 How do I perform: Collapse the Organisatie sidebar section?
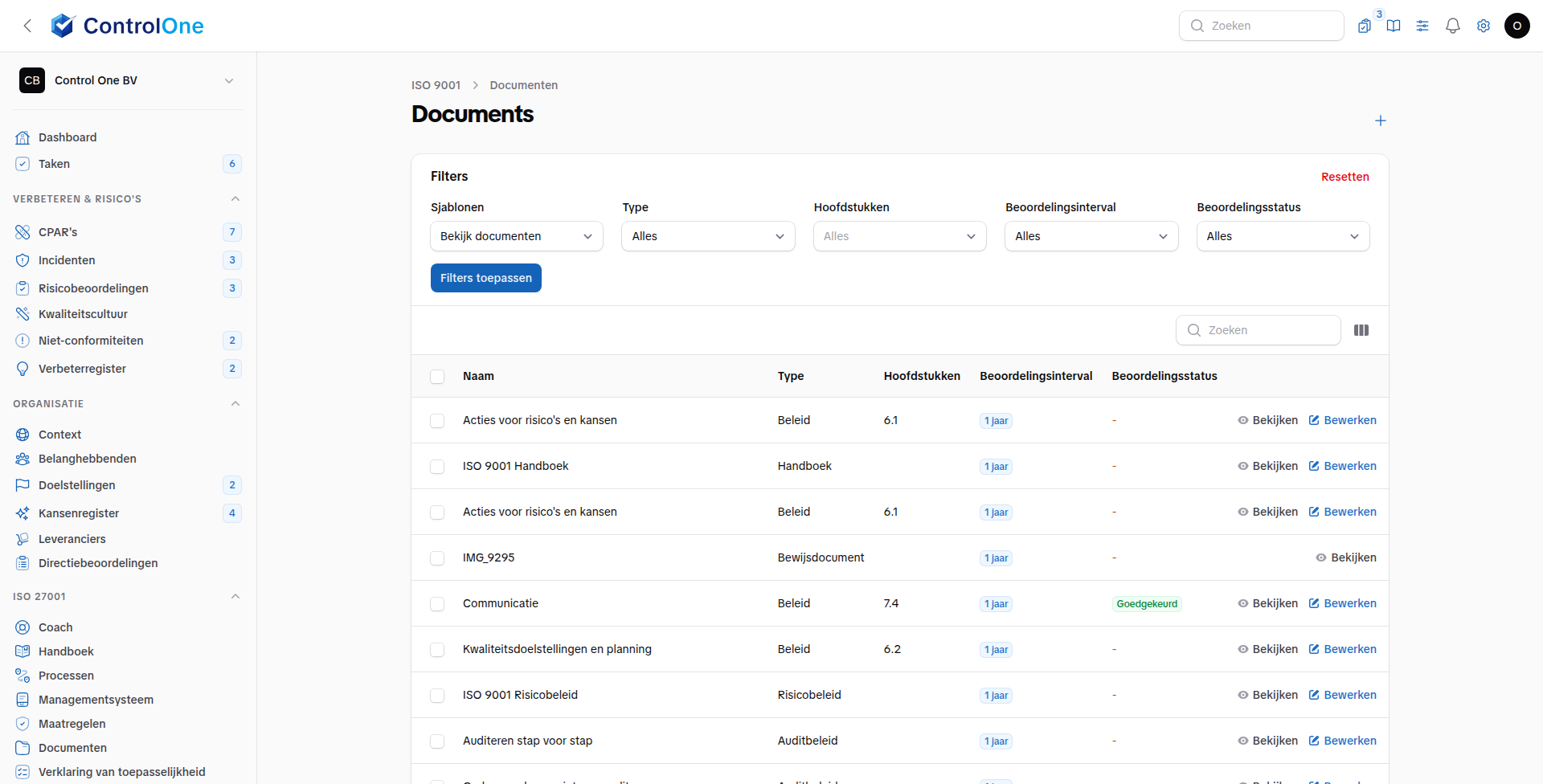point(235,404)
